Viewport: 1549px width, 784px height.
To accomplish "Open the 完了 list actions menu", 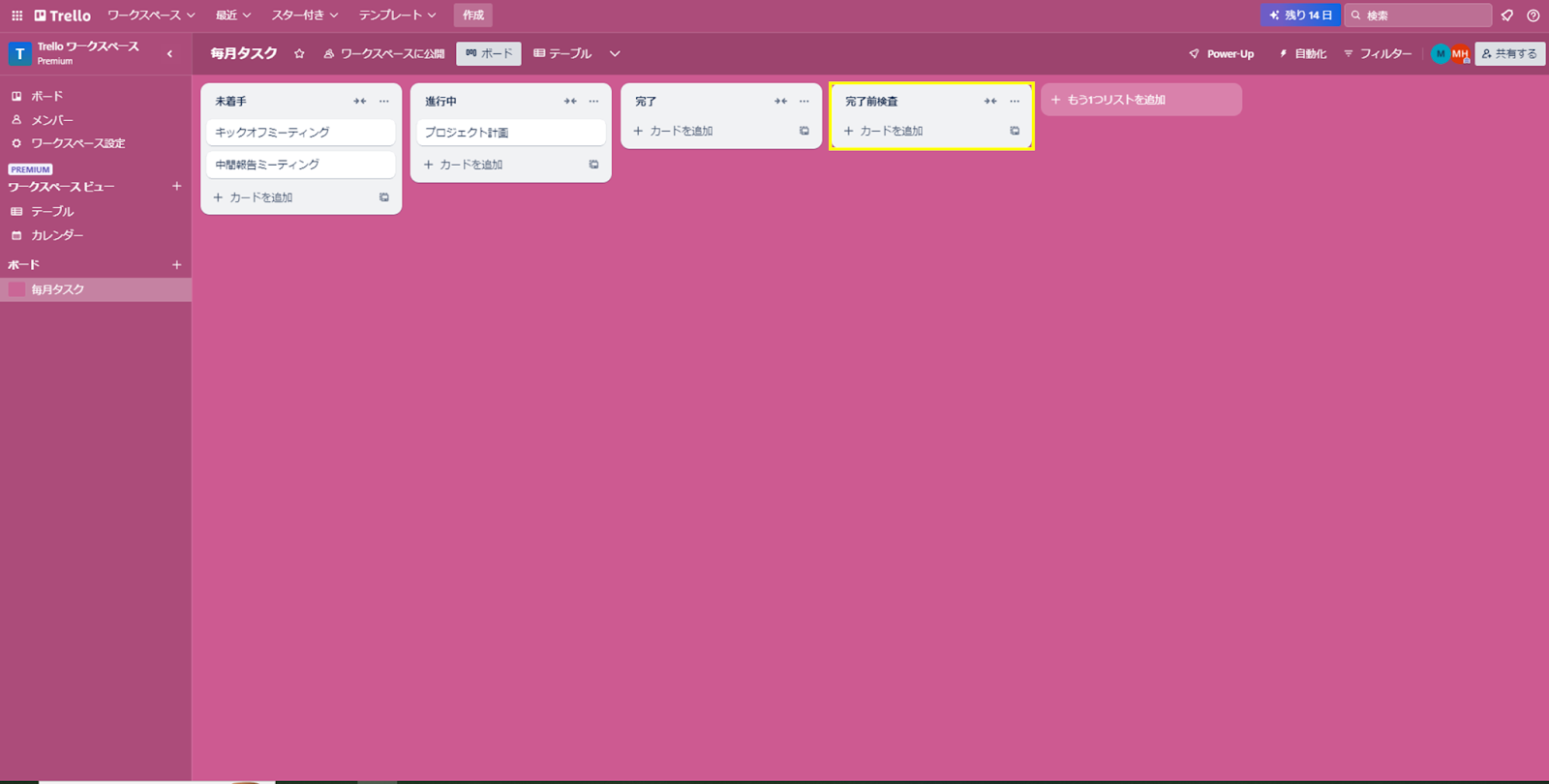I will coord(805,101).
